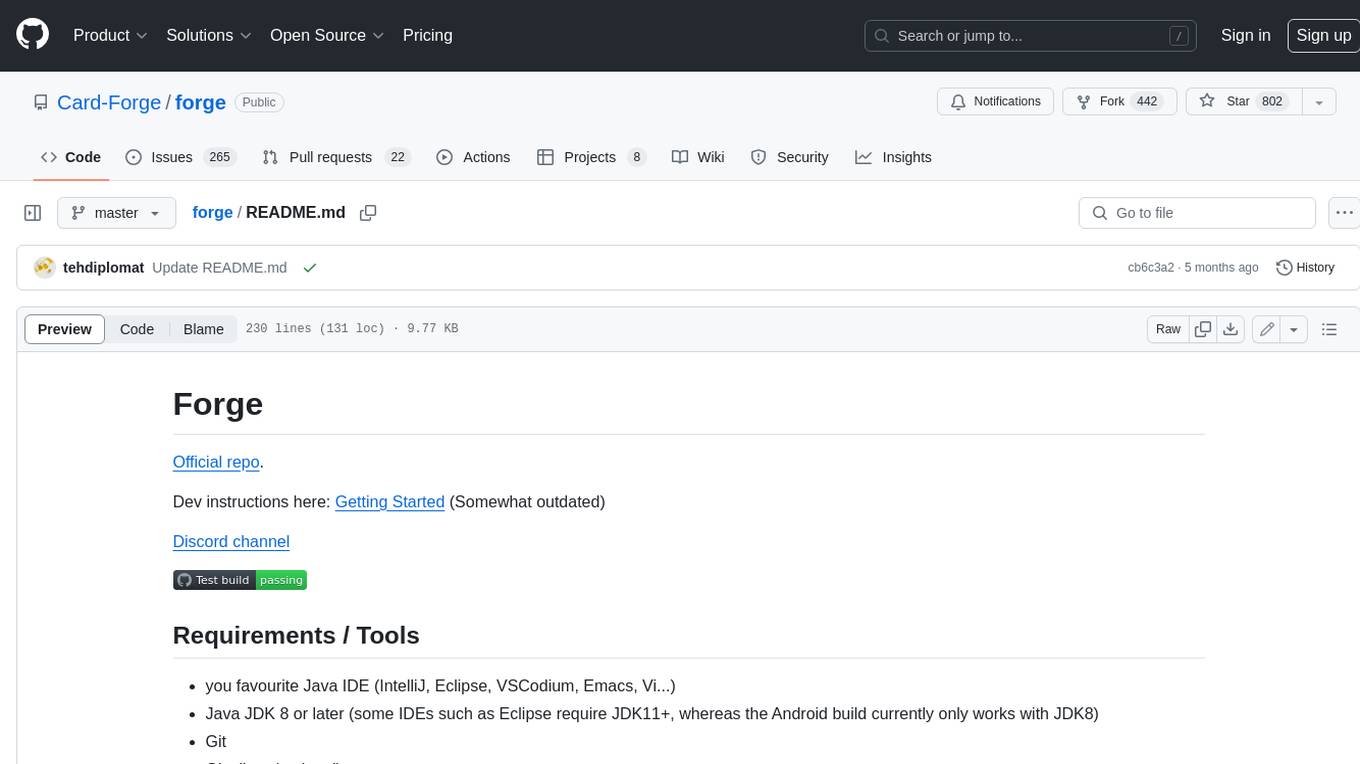
Task: Switch to the Actions tab
Action: click(x=473, y=157)
